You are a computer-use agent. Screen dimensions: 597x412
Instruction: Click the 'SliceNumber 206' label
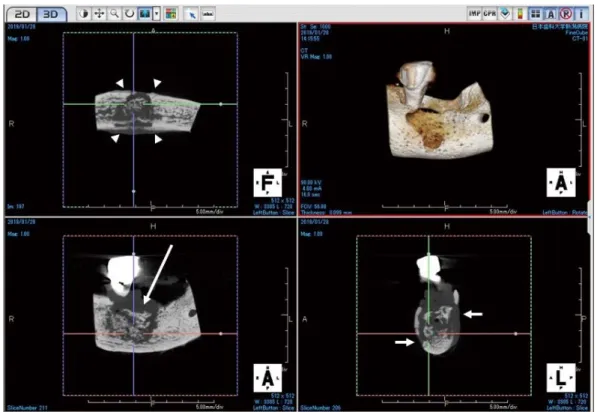pyautogui.click(x=321, y=408)
